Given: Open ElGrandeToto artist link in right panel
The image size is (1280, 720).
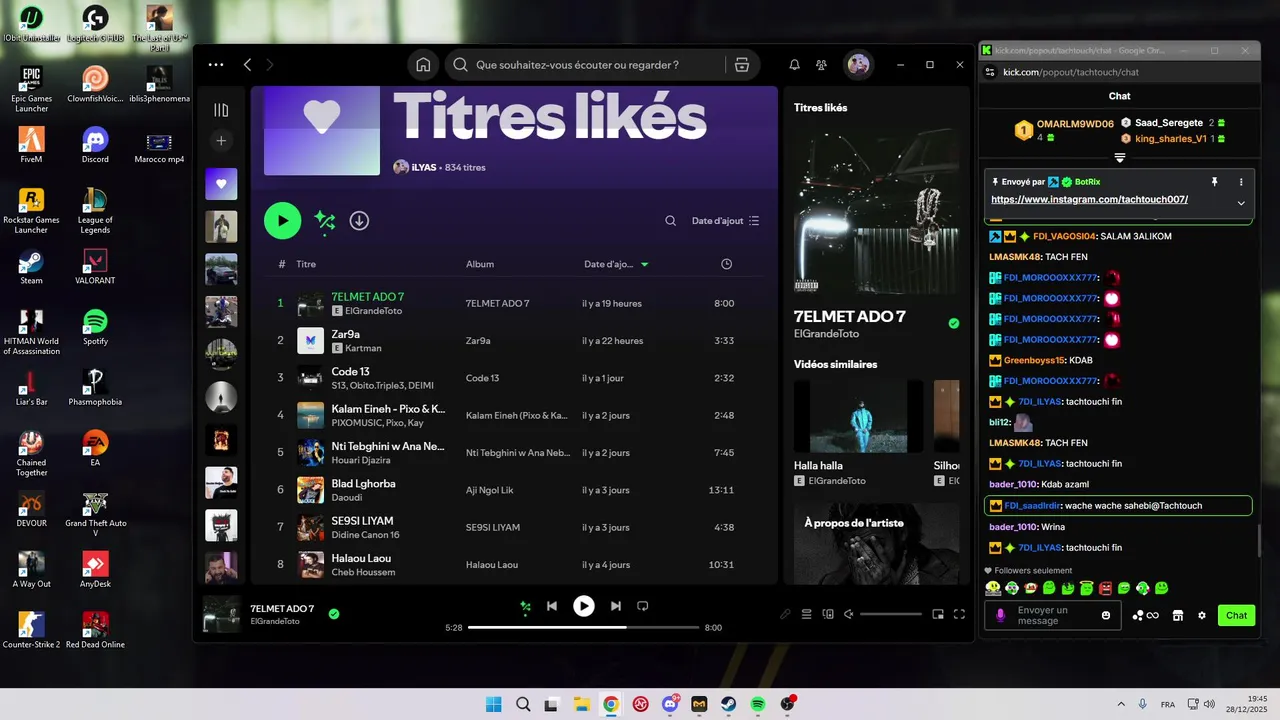Looking at the screenshot, I should click(826, 332).
